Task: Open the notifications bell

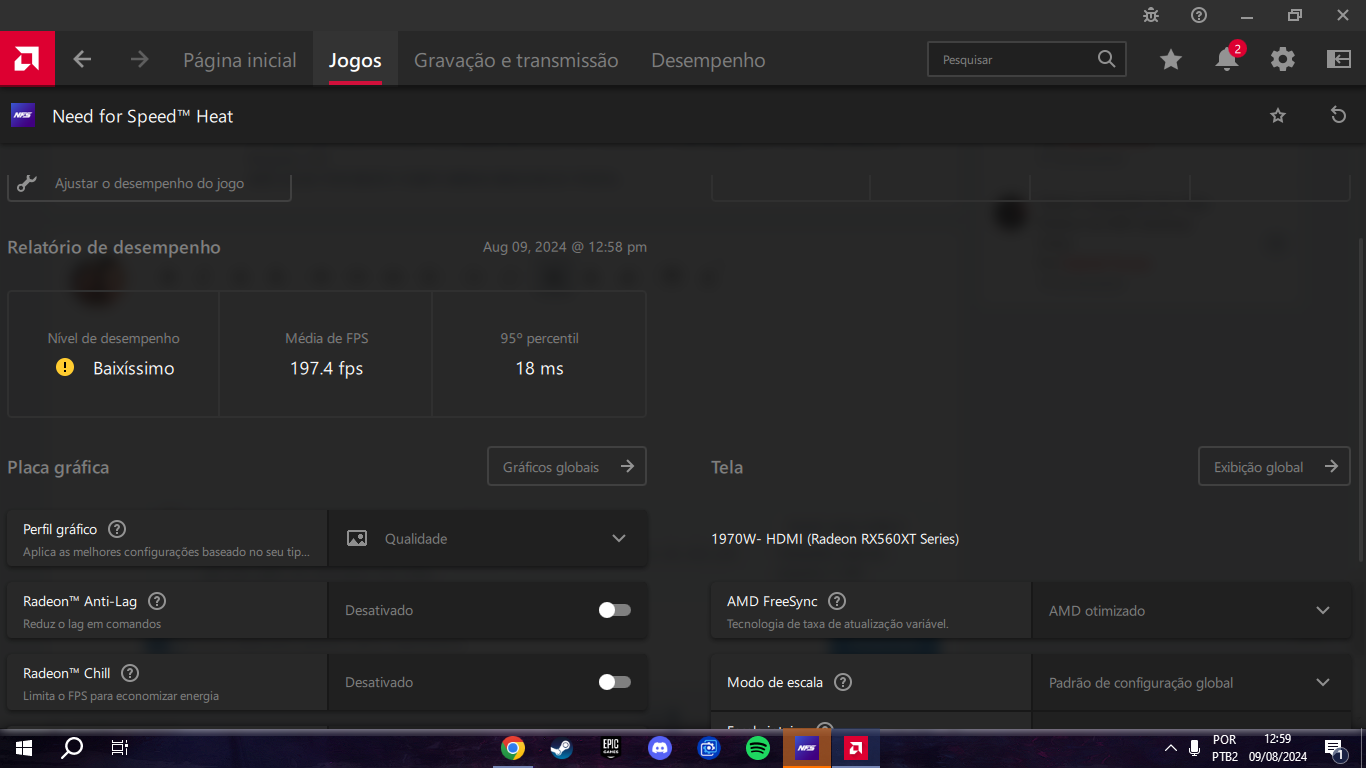Action: 1227,59
